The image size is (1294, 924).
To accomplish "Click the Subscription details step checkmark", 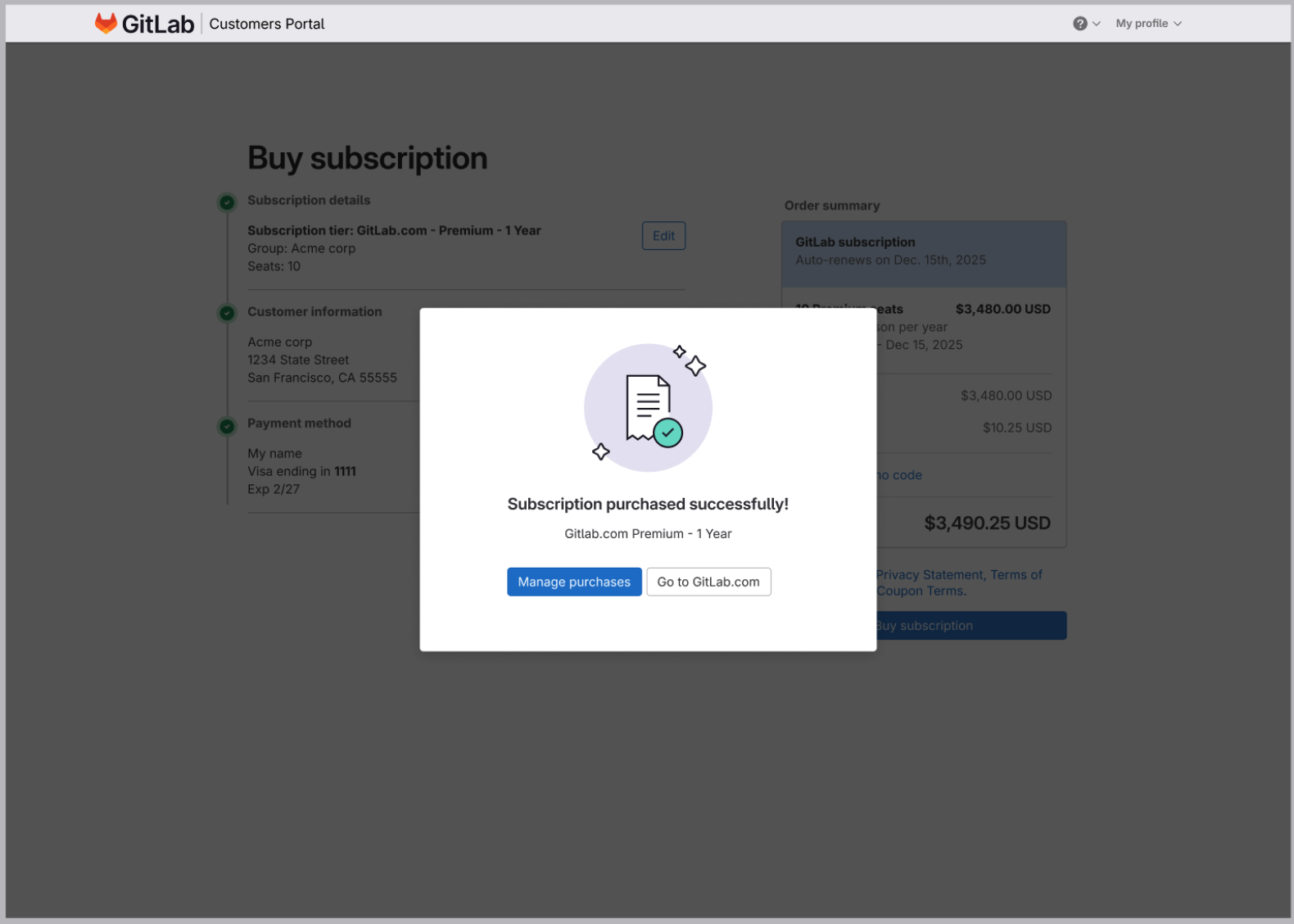I will (x=227, y=202).
